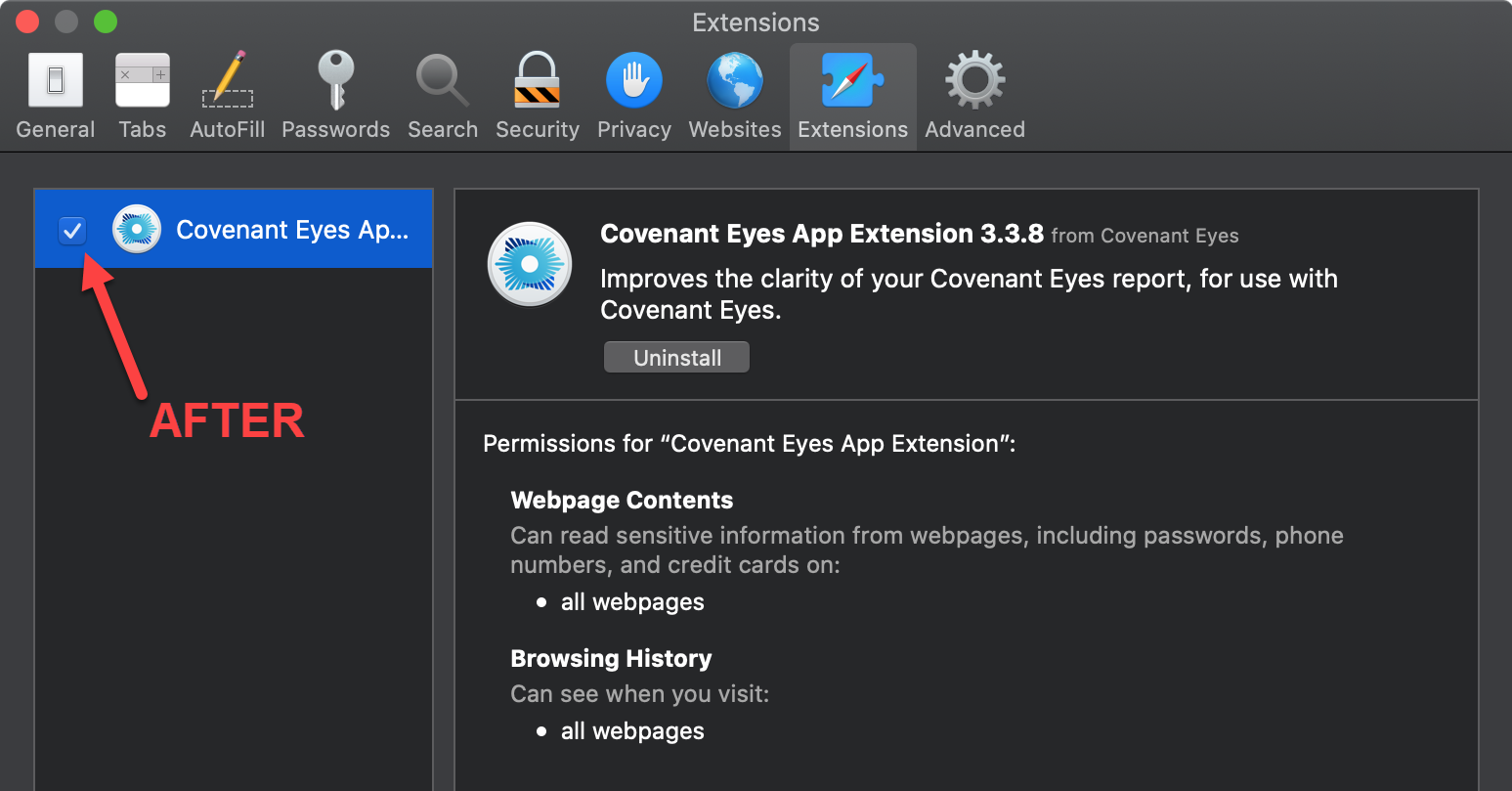Click the 'Improves the clarity' description text
1512x791 pixels.
tap(969, 294)
